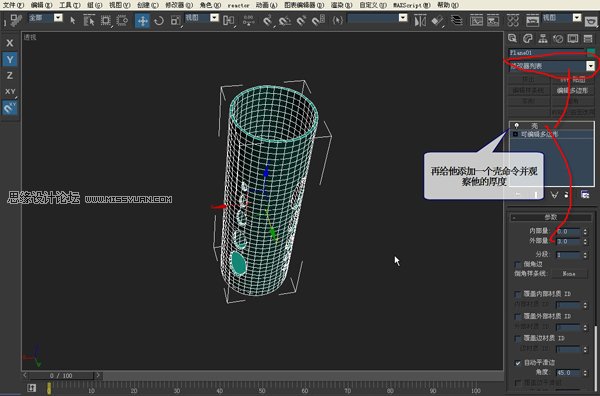Click the time slider 0 / 100

[61, 376]
